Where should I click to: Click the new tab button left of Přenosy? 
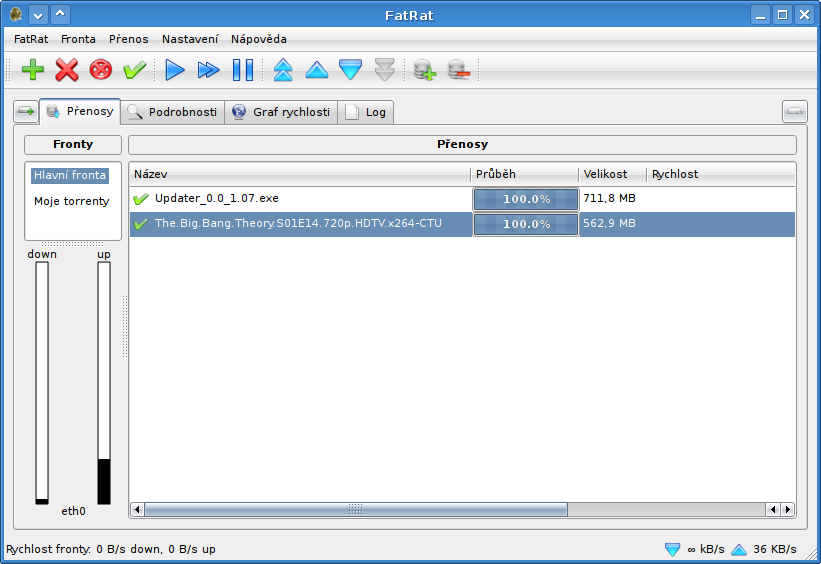point(26,111)
